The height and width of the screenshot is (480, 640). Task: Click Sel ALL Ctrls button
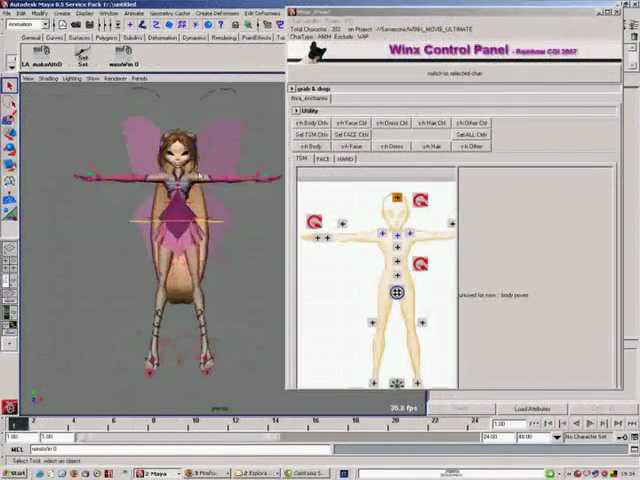(x=471, y=134)
